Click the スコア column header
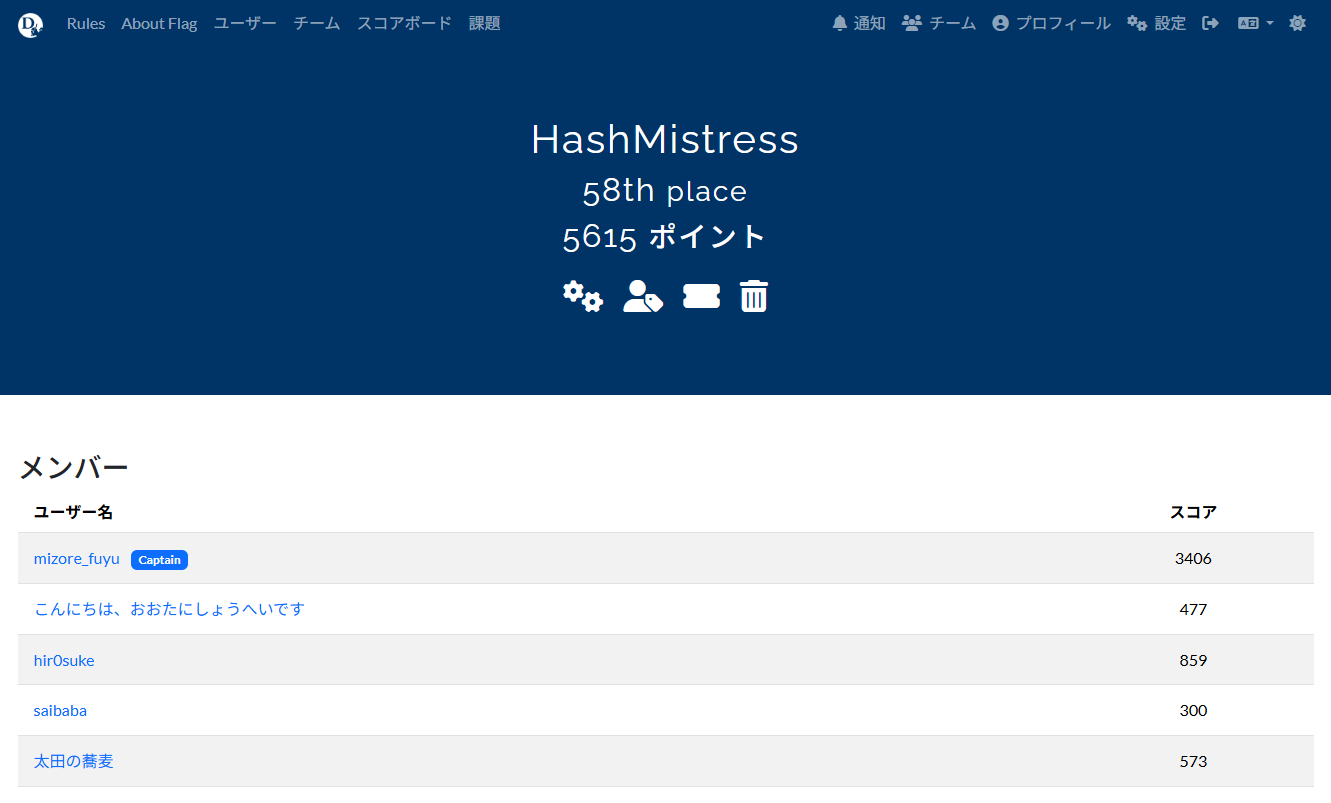The height and width of the screenshot is (803, 1331). (x=1193, y=512)
